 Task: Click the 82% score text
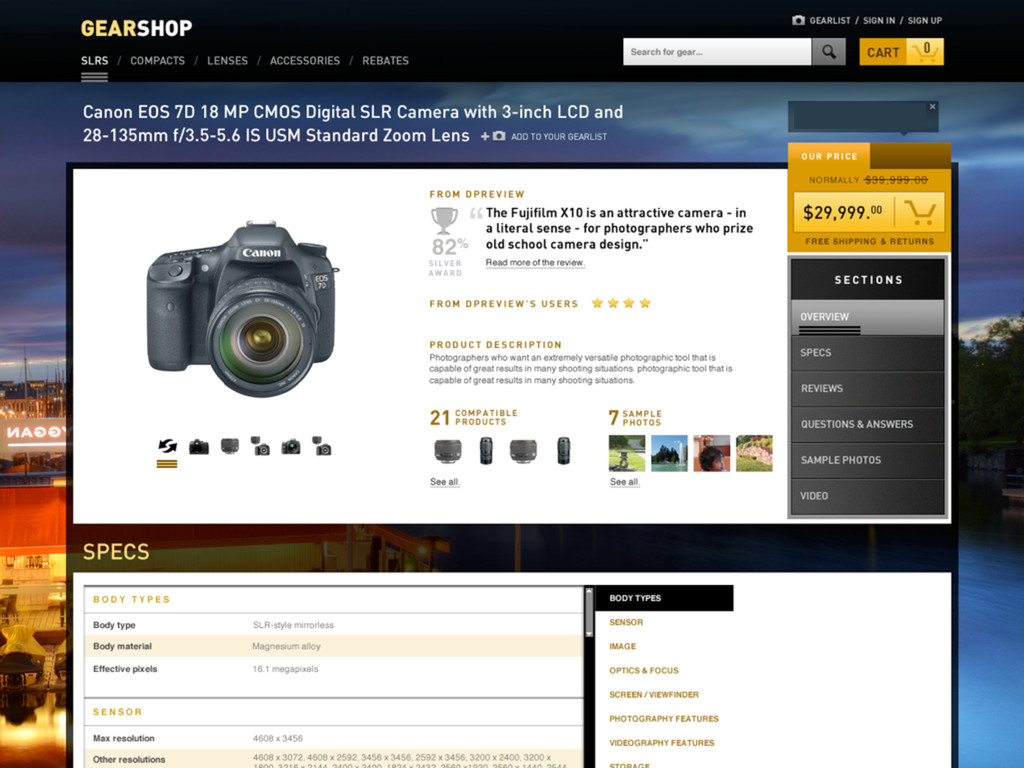tap(449, 247)
